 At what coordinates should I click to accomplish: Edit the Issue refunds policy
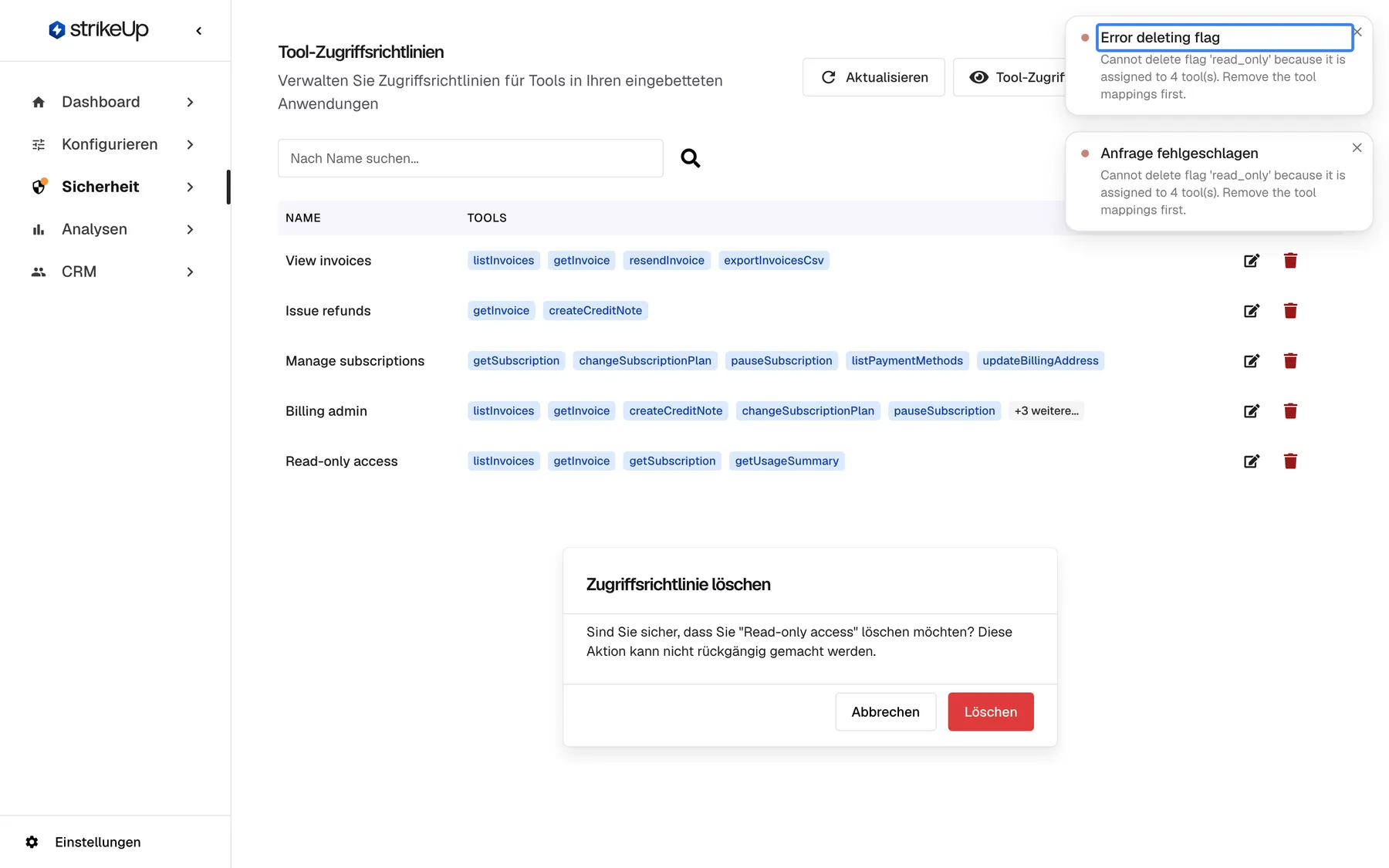1252,311
